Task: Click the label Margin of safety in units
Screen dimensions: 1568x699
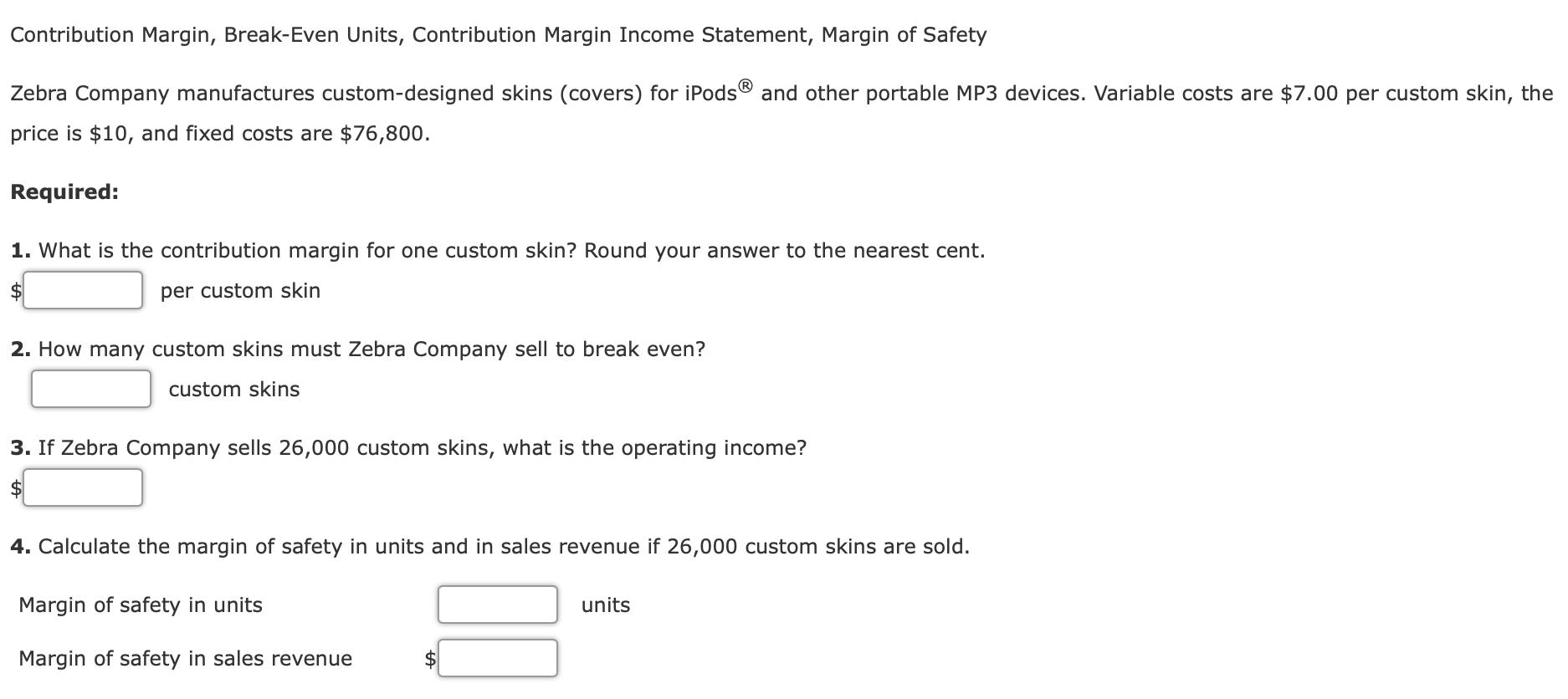Action: point(141,605)
